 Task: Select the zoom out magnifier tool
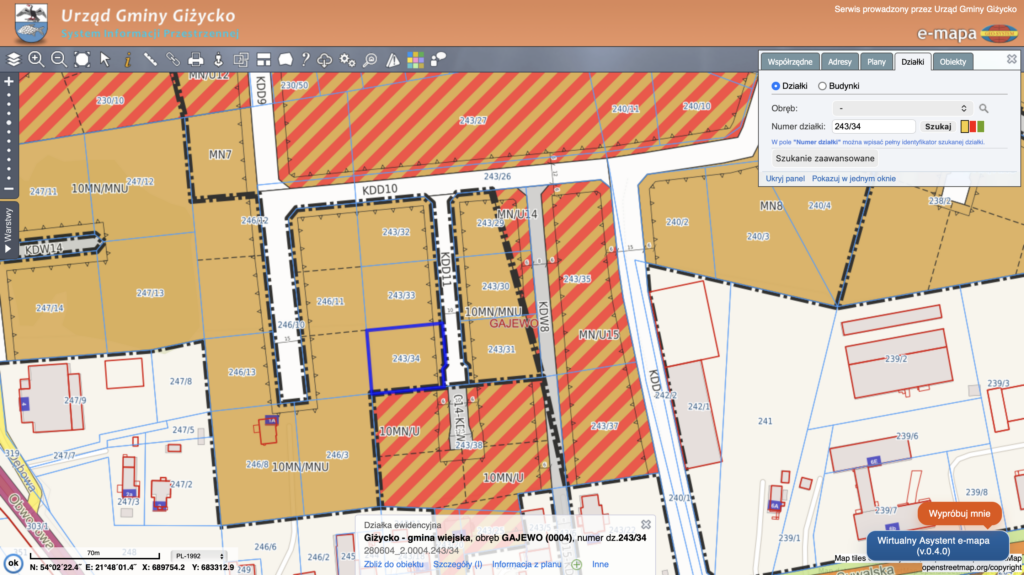click(x=59, y=59)
